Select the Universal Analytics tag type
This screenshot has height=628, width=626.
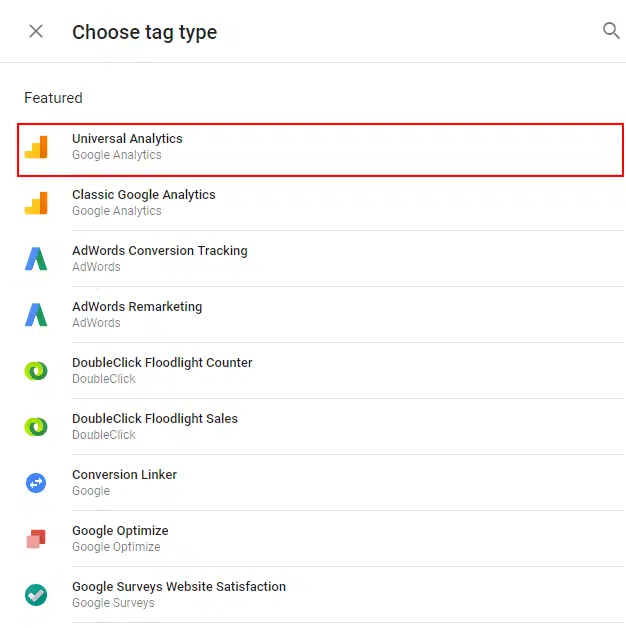127,139
